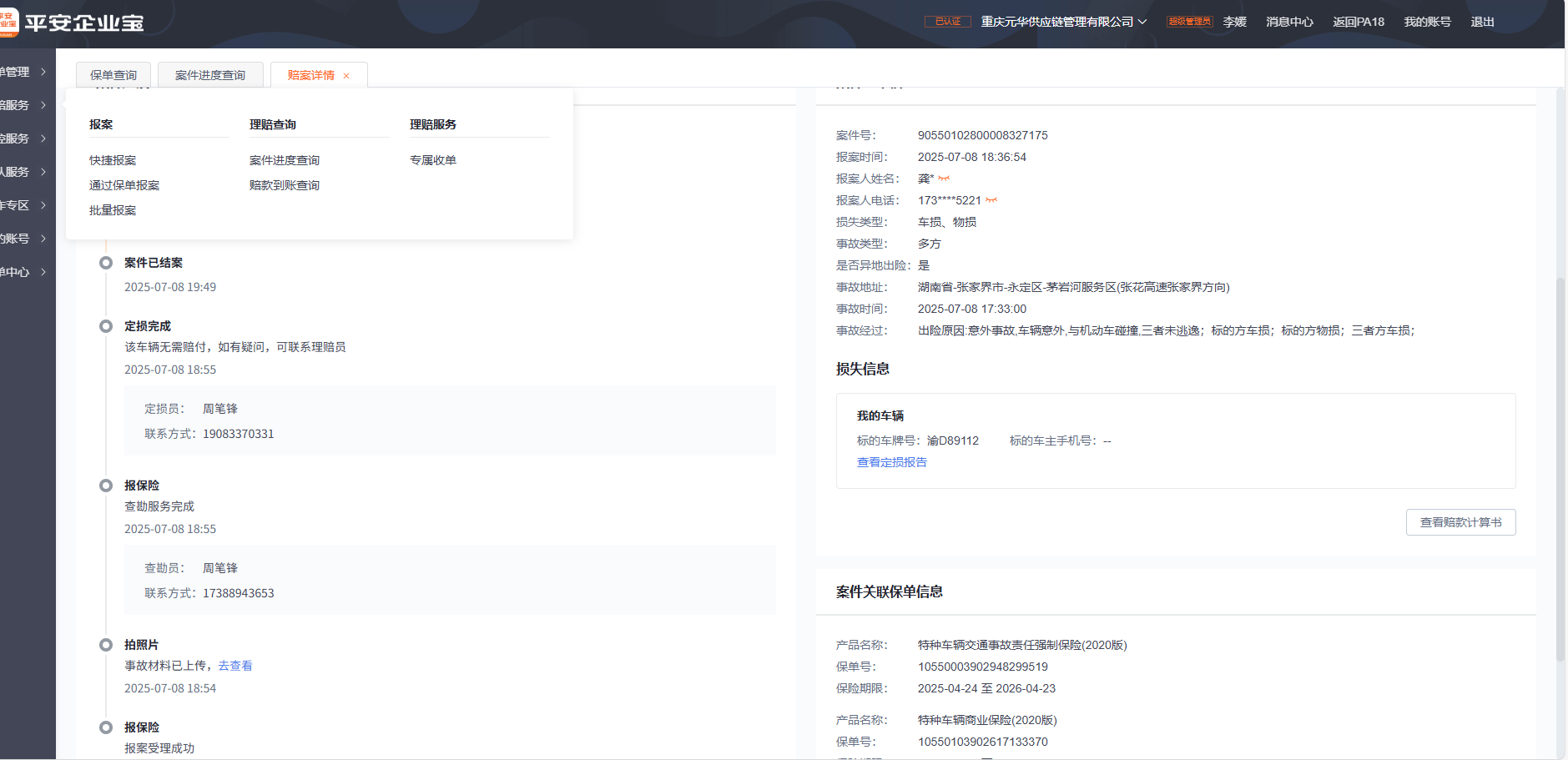Viewport: 1568px width, 760px height.
Task: Reveal the masked 报案人电话 with eye icon
Action: [x=991, y=200]
